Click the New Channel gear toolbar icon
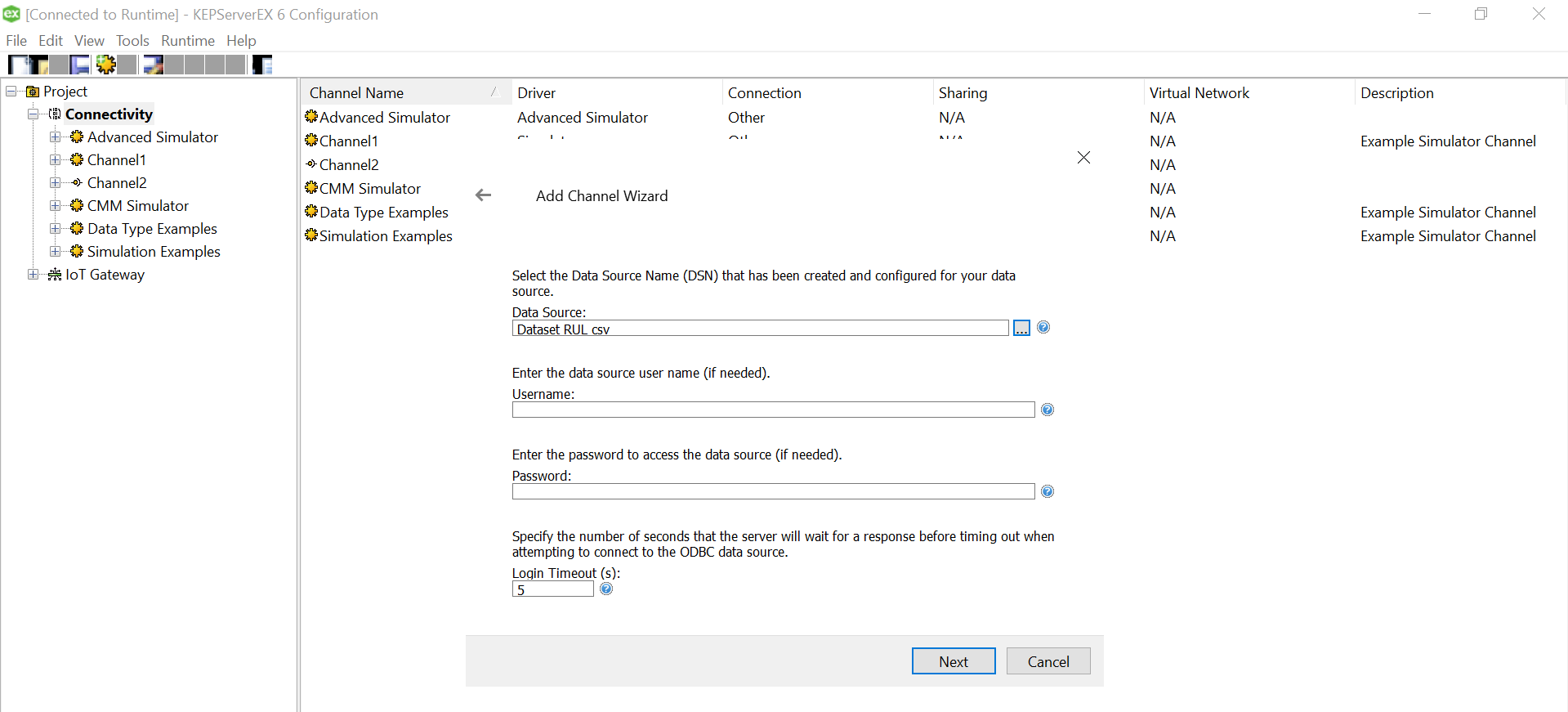Image resolution: width=1568 pixels, height=712 pixels. (105, 65)
